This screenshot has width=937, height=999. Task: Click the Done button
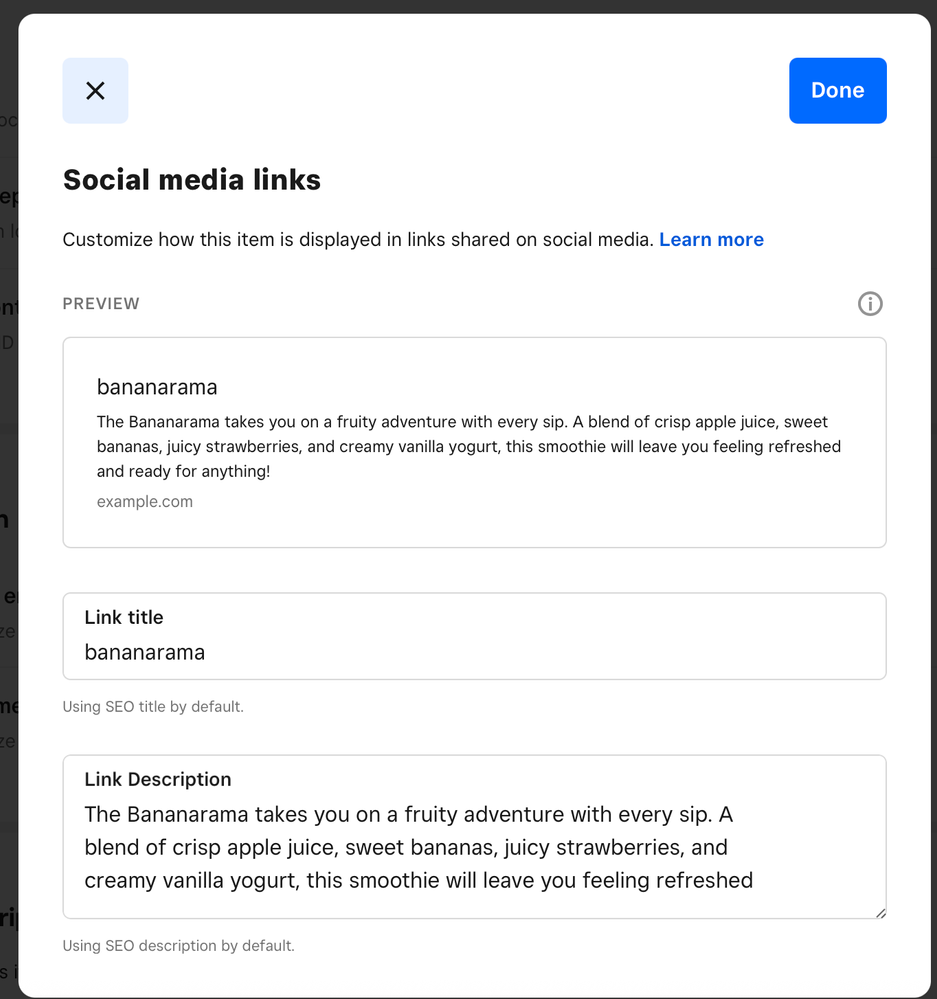(x=837, y=91)
